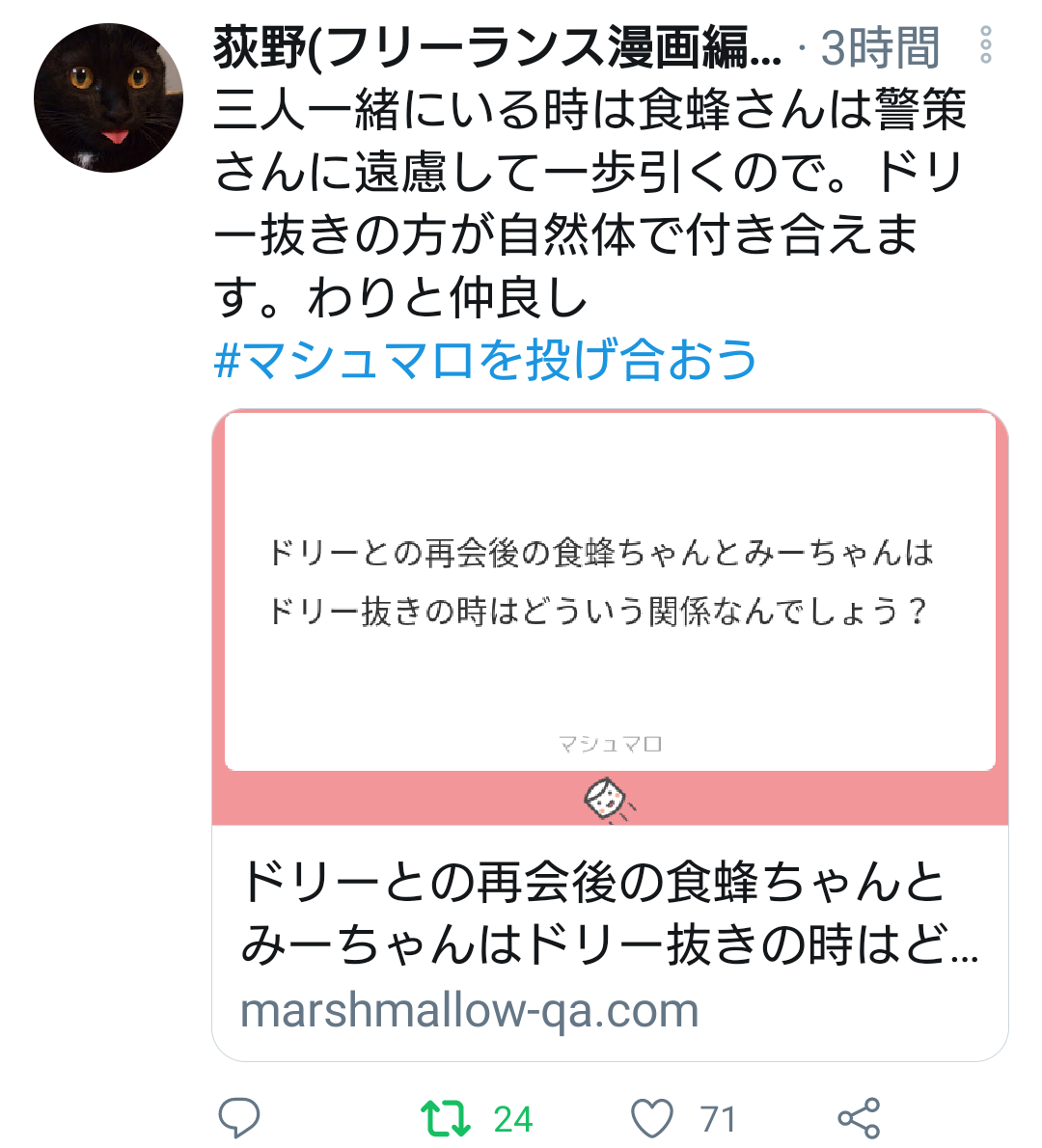The width and height of the screenshot is (1042, 1148).
Task: Open the reply speech bubble icon
Action: click(238, 1117)
